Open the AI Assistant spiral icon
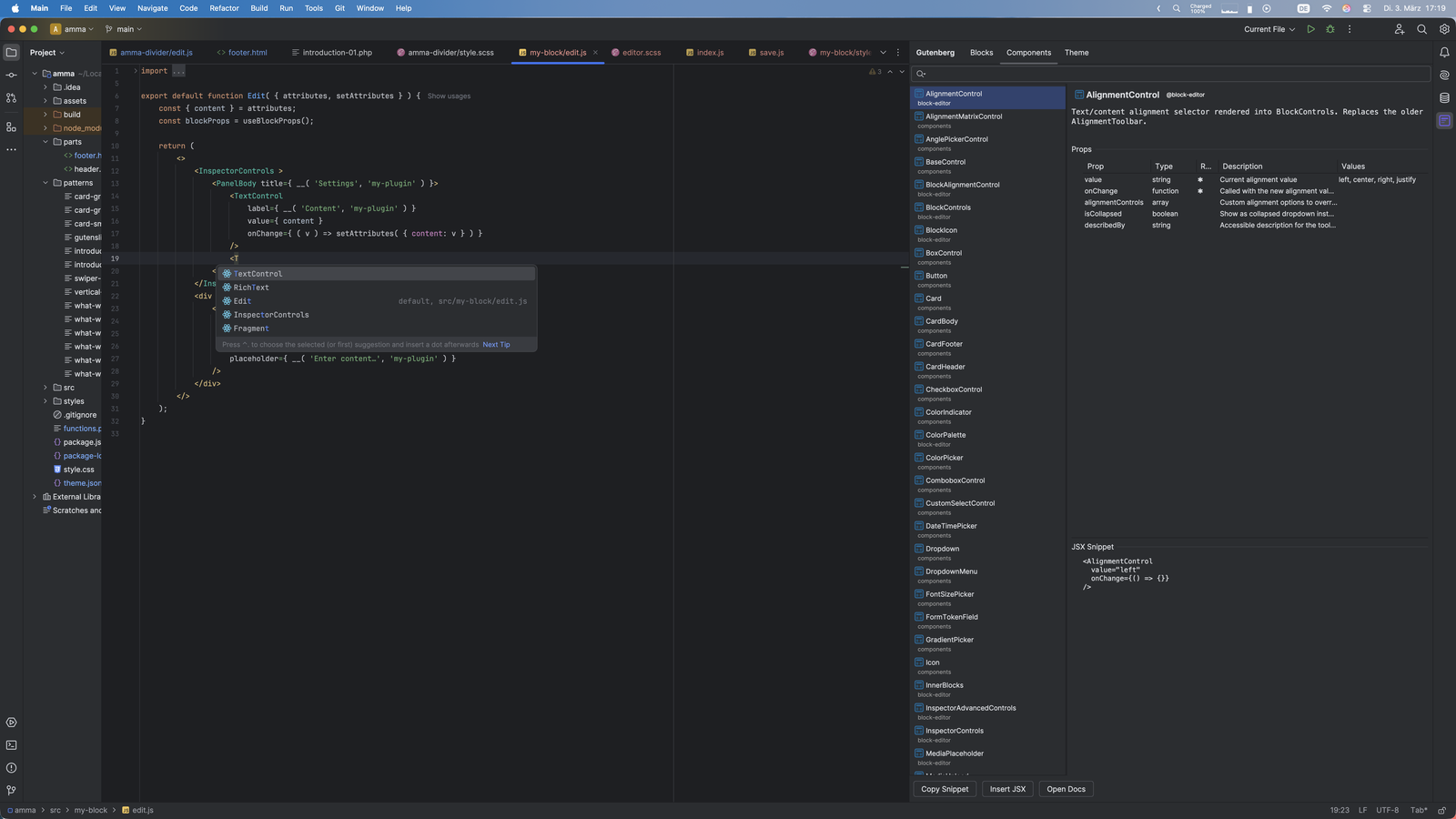 [1444, 76]
